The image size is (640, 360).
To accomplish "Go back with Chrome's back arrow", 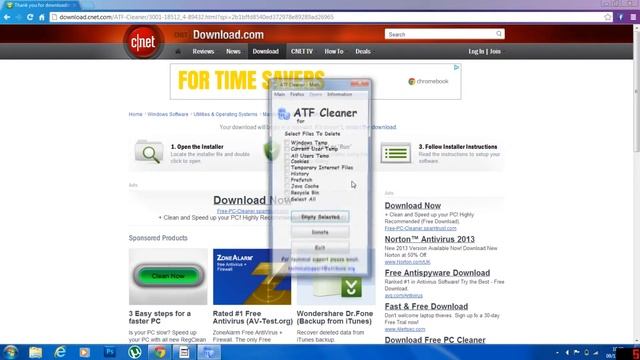I will (7, 17).
